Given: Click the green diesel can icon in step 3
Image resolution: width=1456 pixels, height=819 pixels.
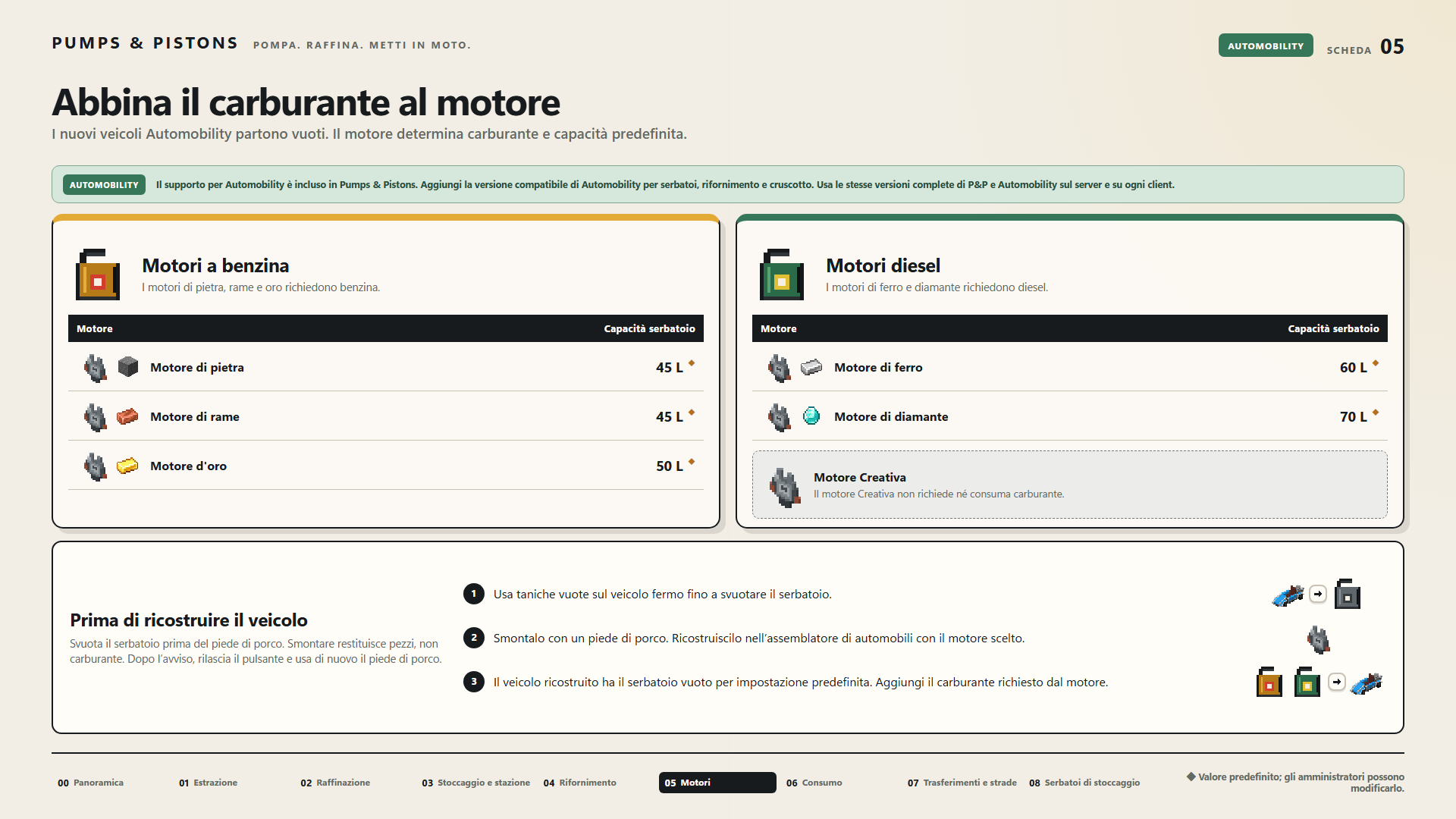Looking at the screenshot, I should click(x=1307, y=682).
